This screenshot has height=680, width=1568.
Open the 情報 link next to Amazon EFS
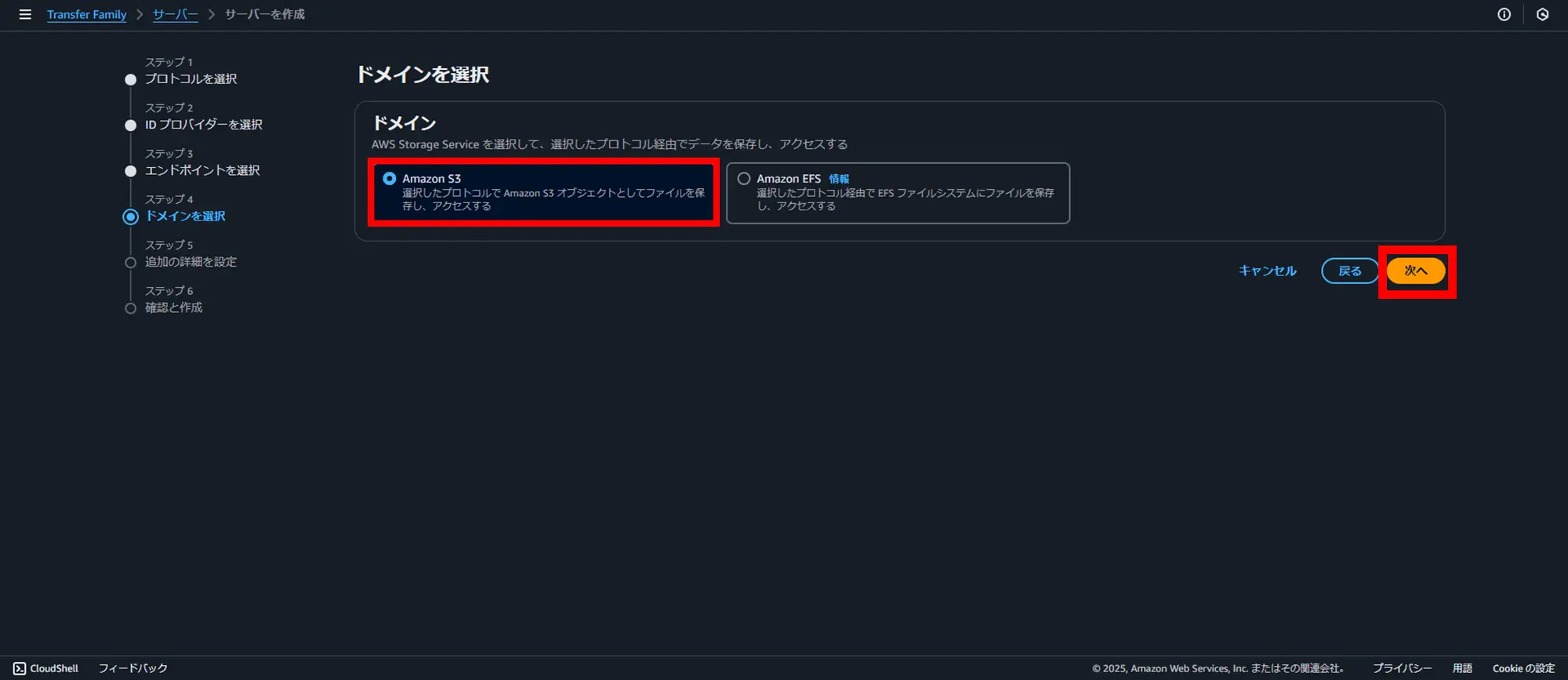coord(839,179)
